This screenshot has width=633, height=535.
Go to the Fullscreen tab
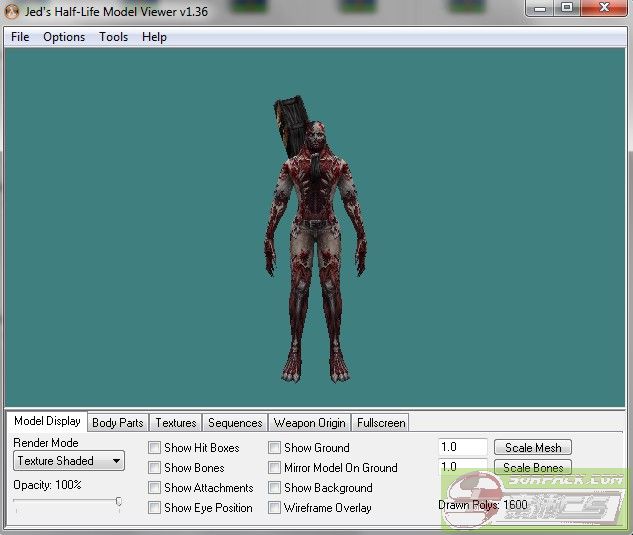coord(381,423)
